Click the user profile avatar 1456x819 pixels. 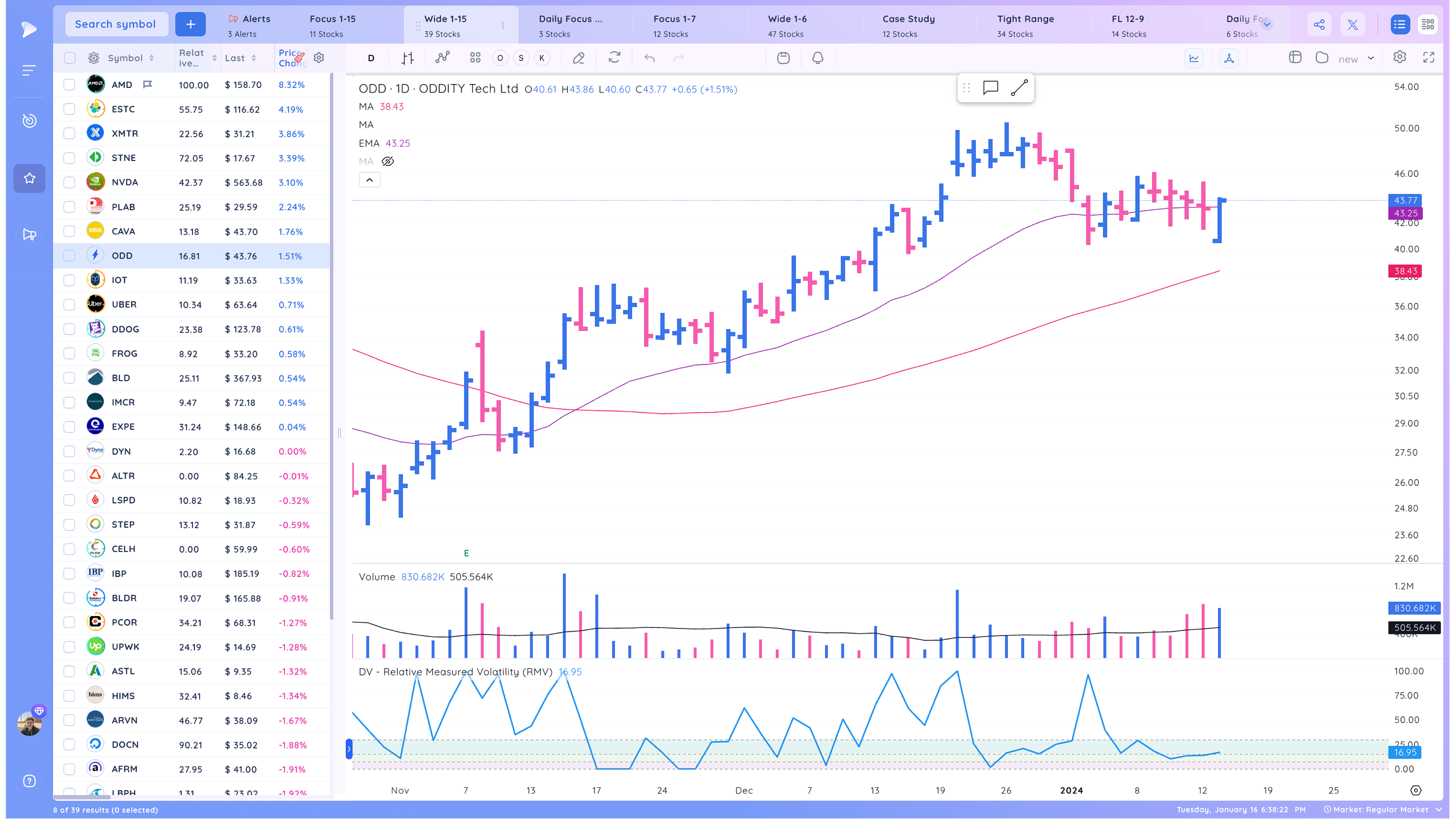29,723
